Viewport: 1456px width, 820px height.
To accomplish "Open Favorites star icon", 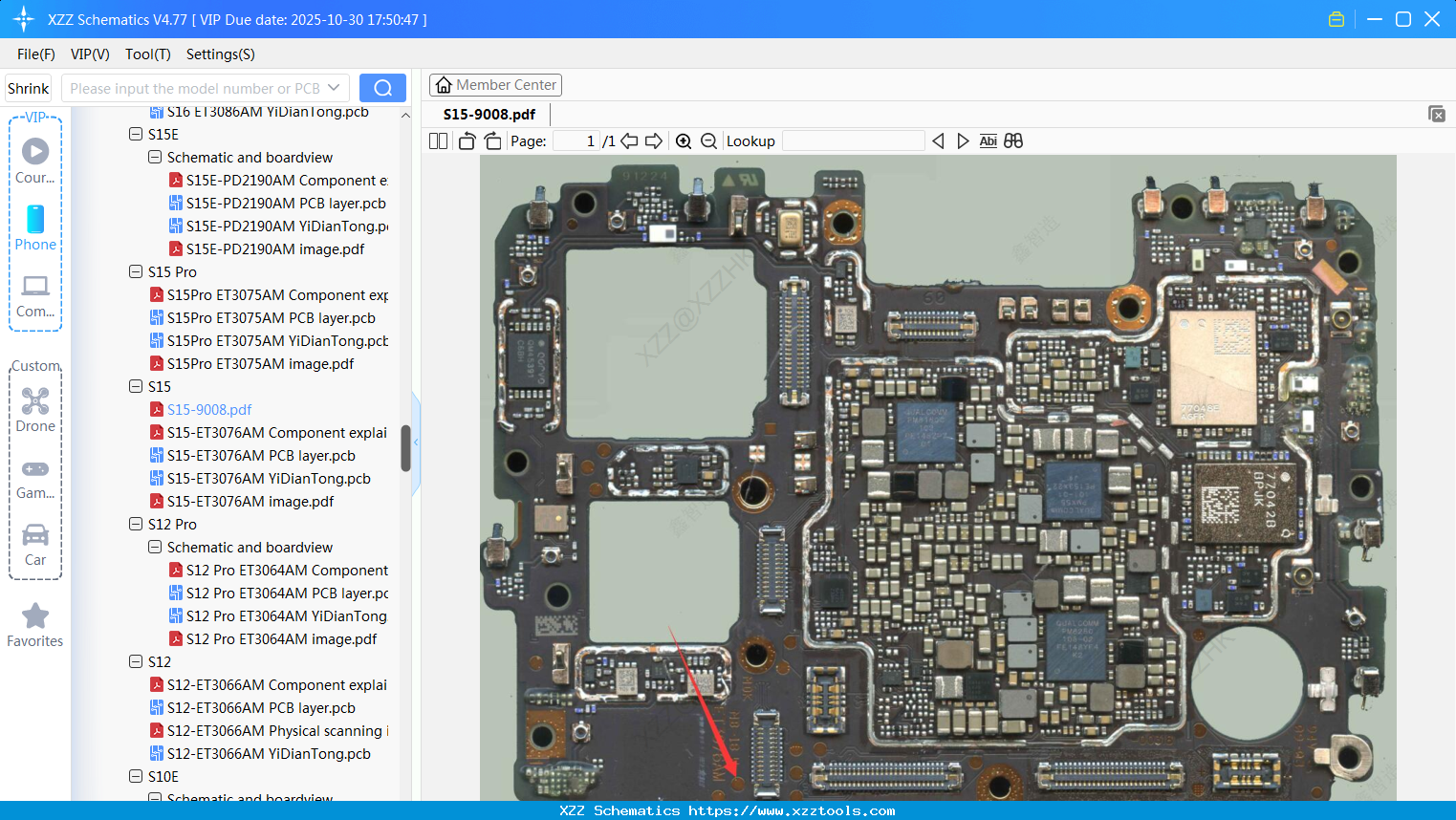I will (35, 625).
